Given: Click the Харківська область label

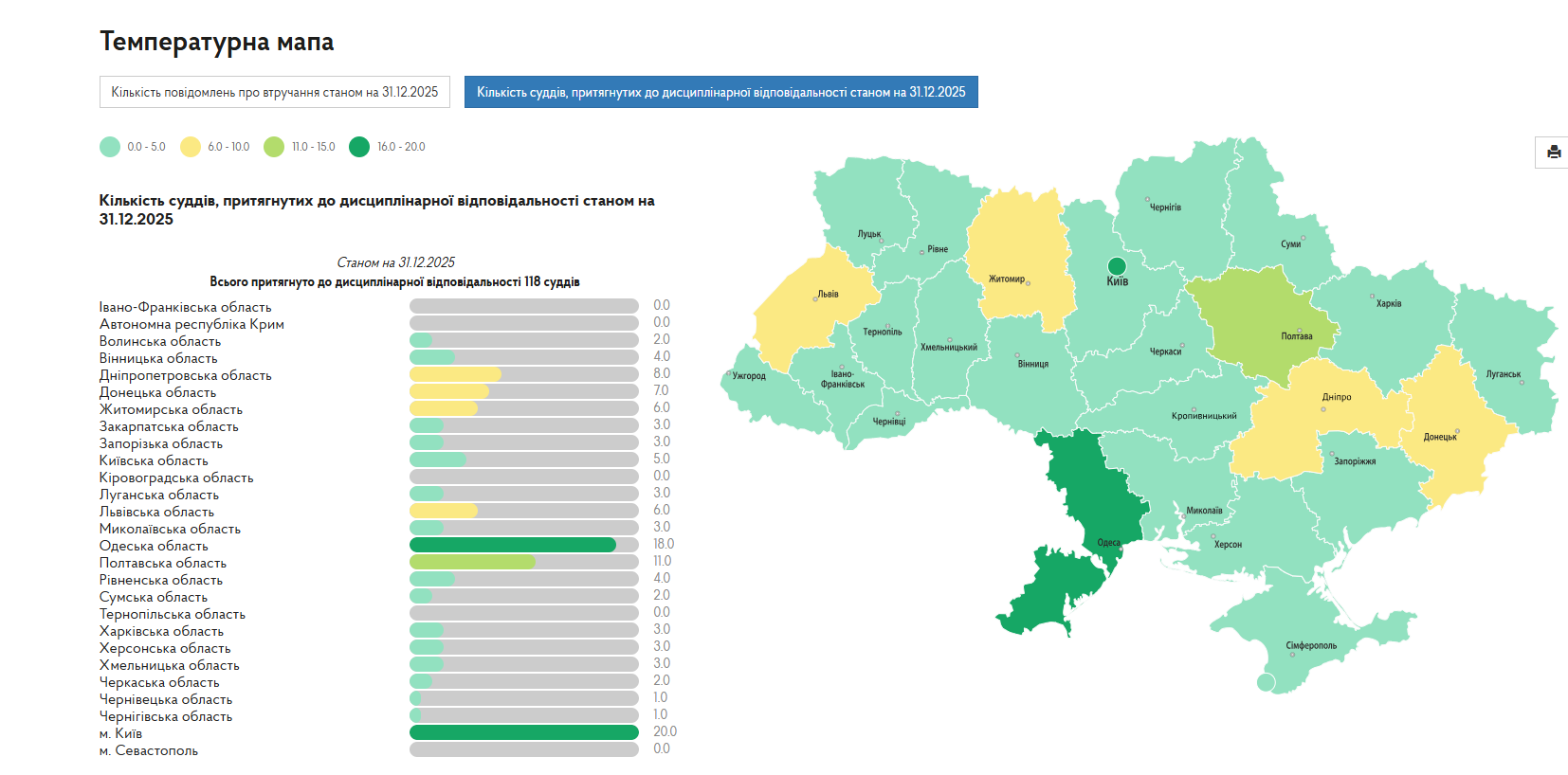Looking at the screenshot, I should [x=161, y=631].
